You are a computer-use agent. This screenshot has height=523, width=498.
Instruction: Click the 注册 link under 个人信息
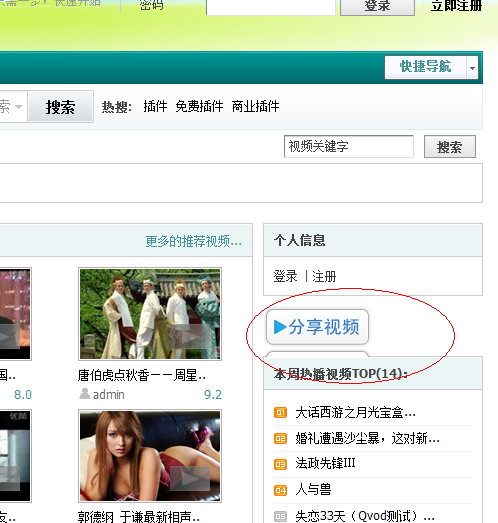click(324, 277)
